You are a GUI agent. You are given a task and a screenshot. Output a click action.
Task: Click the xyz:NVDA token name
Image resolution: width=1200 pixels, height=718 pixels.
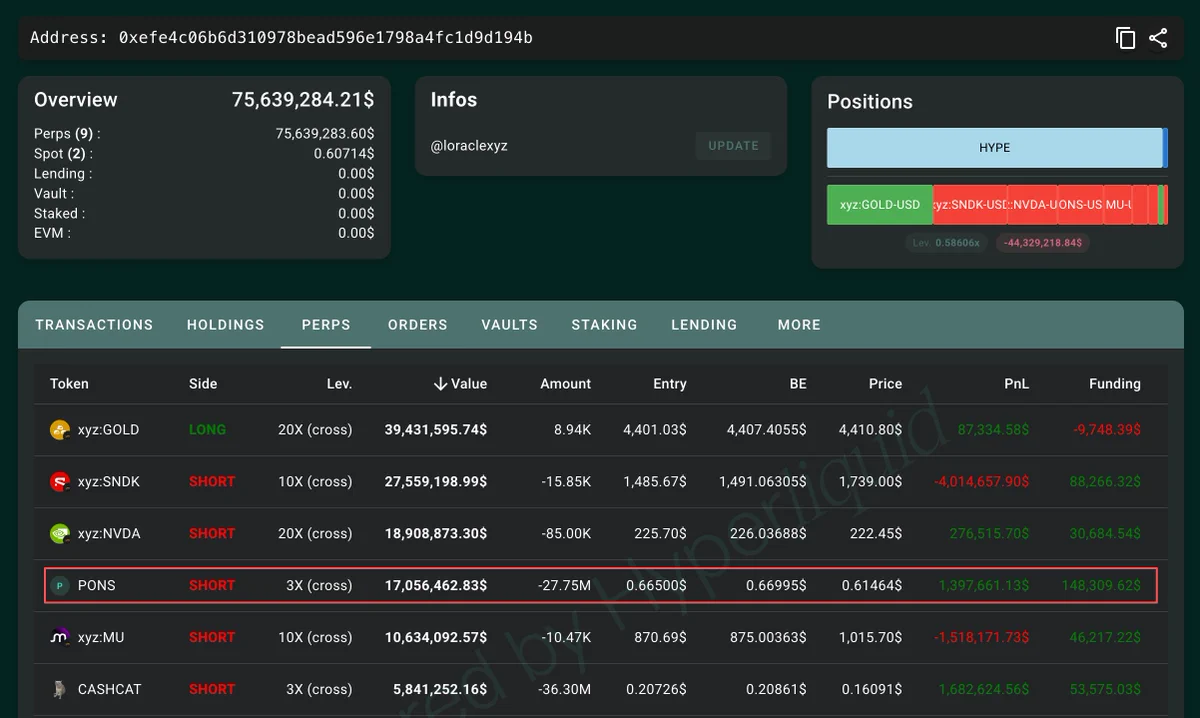point(109,534)
